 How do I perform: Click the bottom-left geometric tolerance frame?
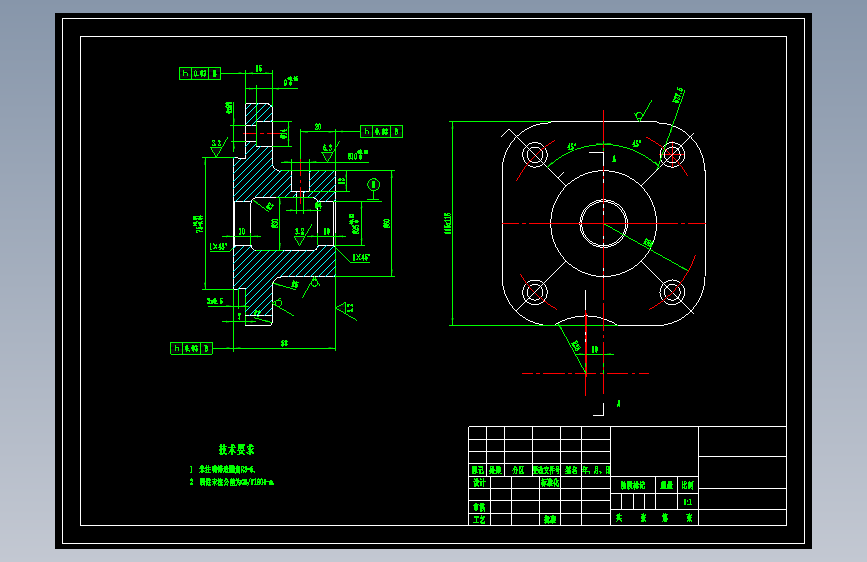[191, 348]
